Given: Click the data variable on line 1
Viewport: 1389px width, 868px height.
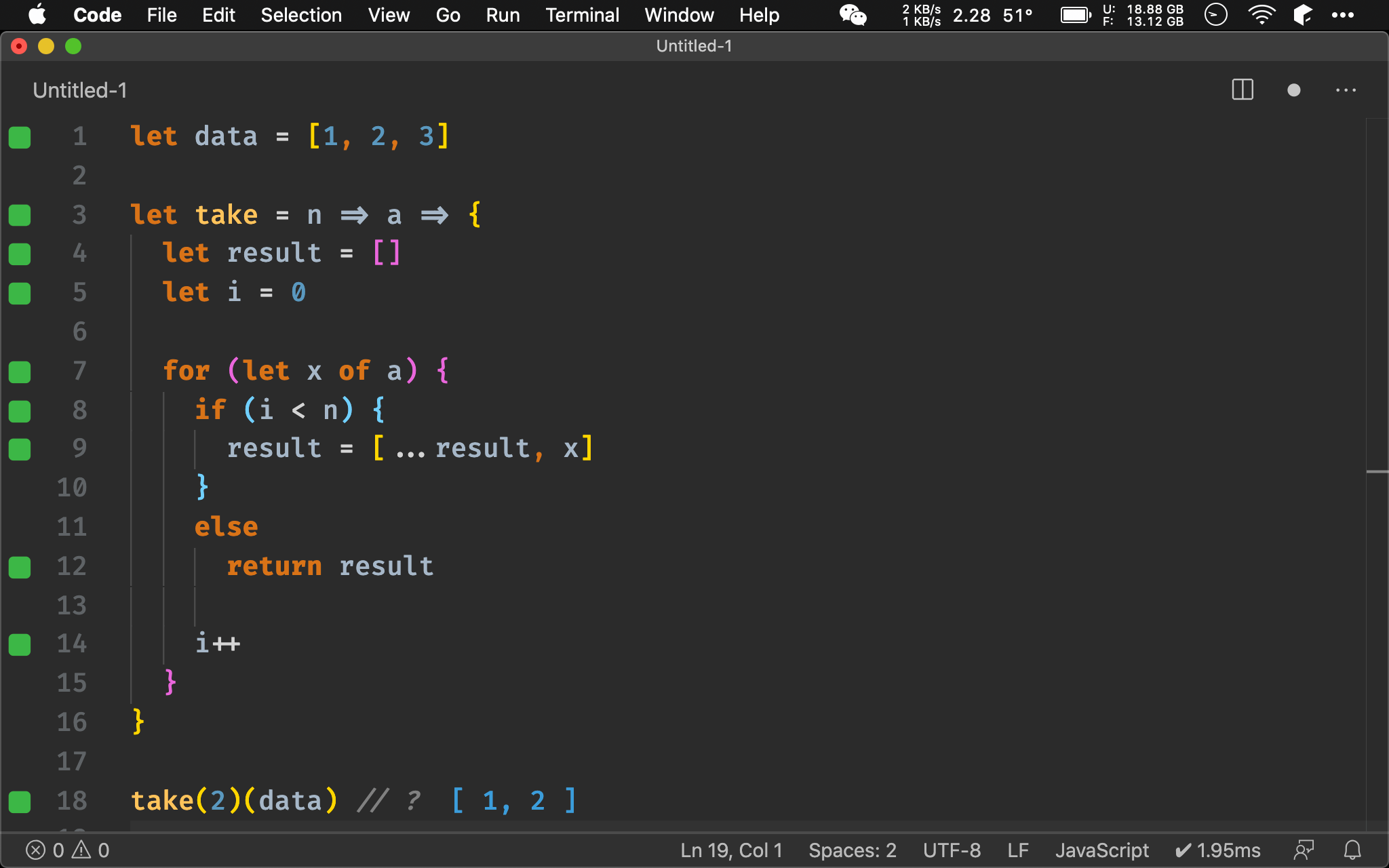Looking at the screenshot, I should click(227, 137).
